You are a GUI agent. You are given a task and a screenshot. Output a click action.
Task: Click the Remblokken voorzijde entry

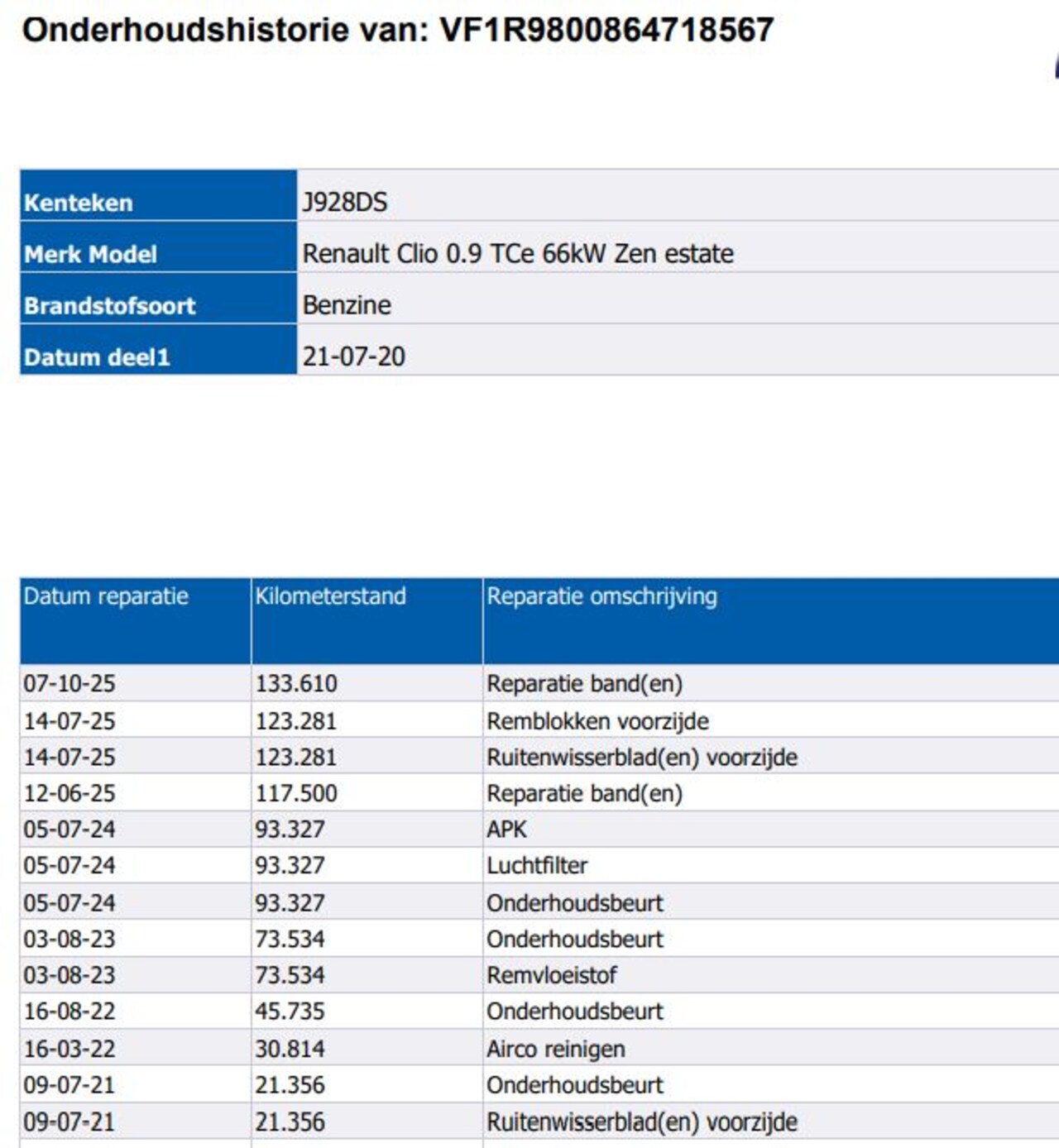tap(597, 721)
